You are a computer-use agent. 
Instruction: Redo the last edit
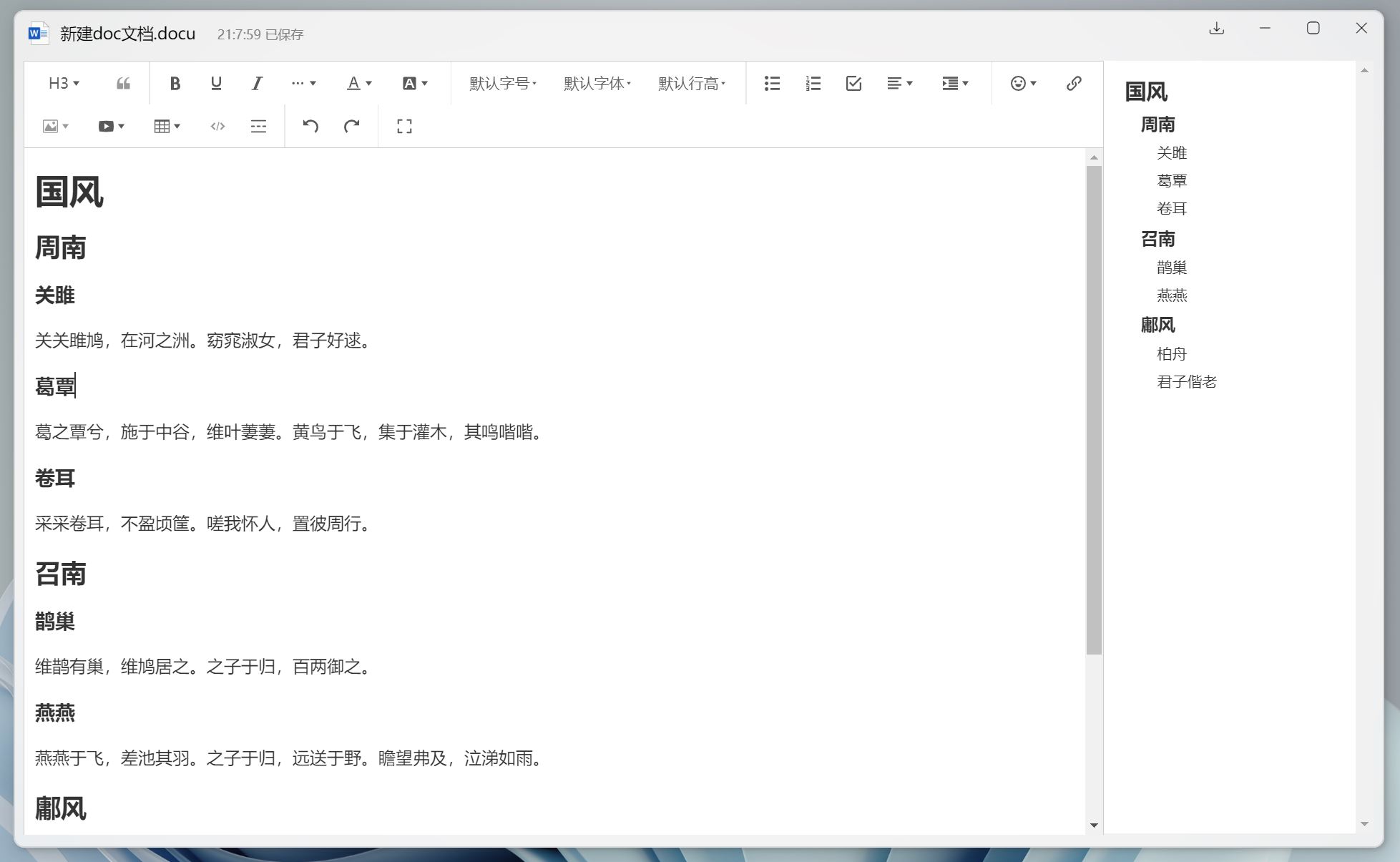pos(351,126)
